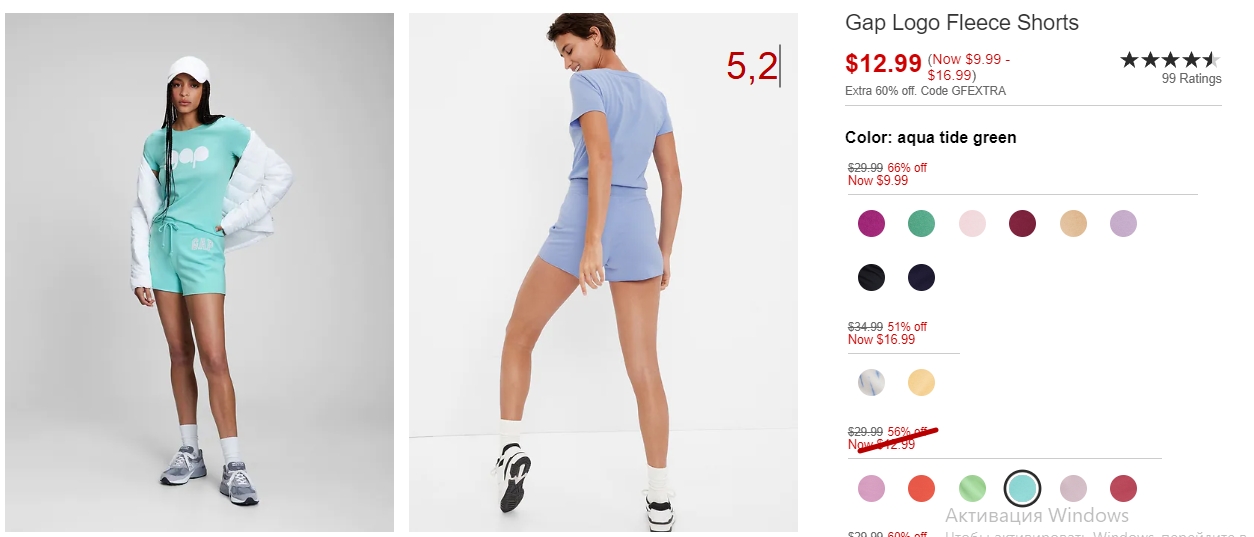Select the pale yellow color swatch
The image size is (1254, 537).
coord(921,383)
